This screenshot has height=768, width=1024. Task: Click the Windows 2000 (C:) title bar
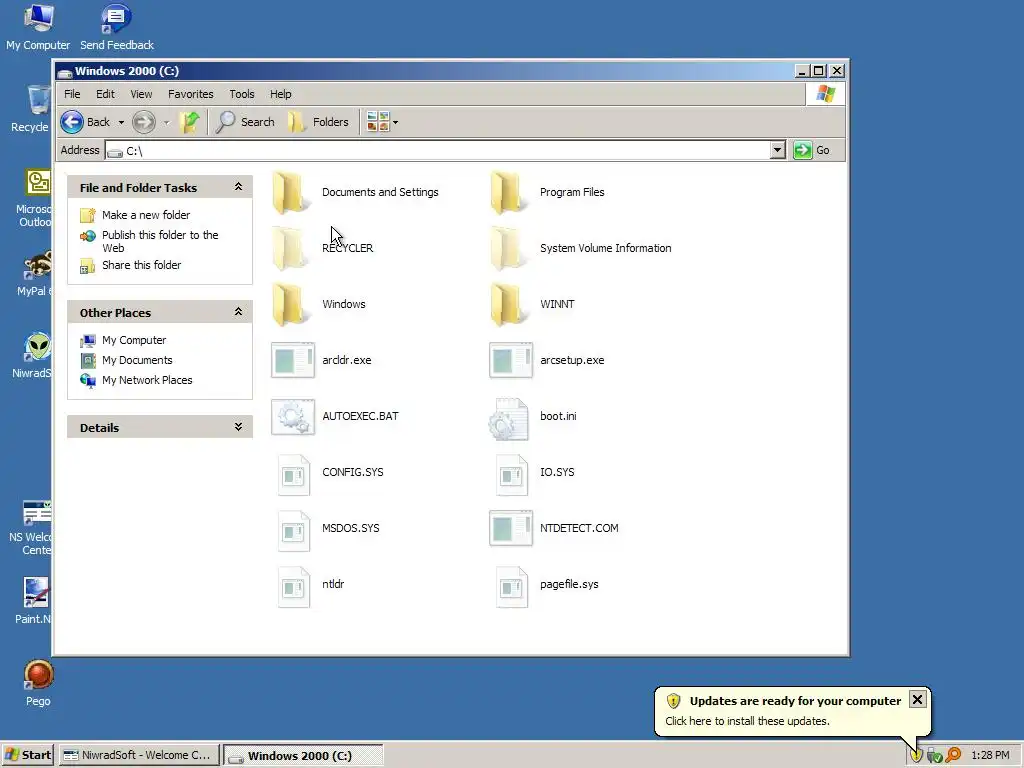point(424,71)
